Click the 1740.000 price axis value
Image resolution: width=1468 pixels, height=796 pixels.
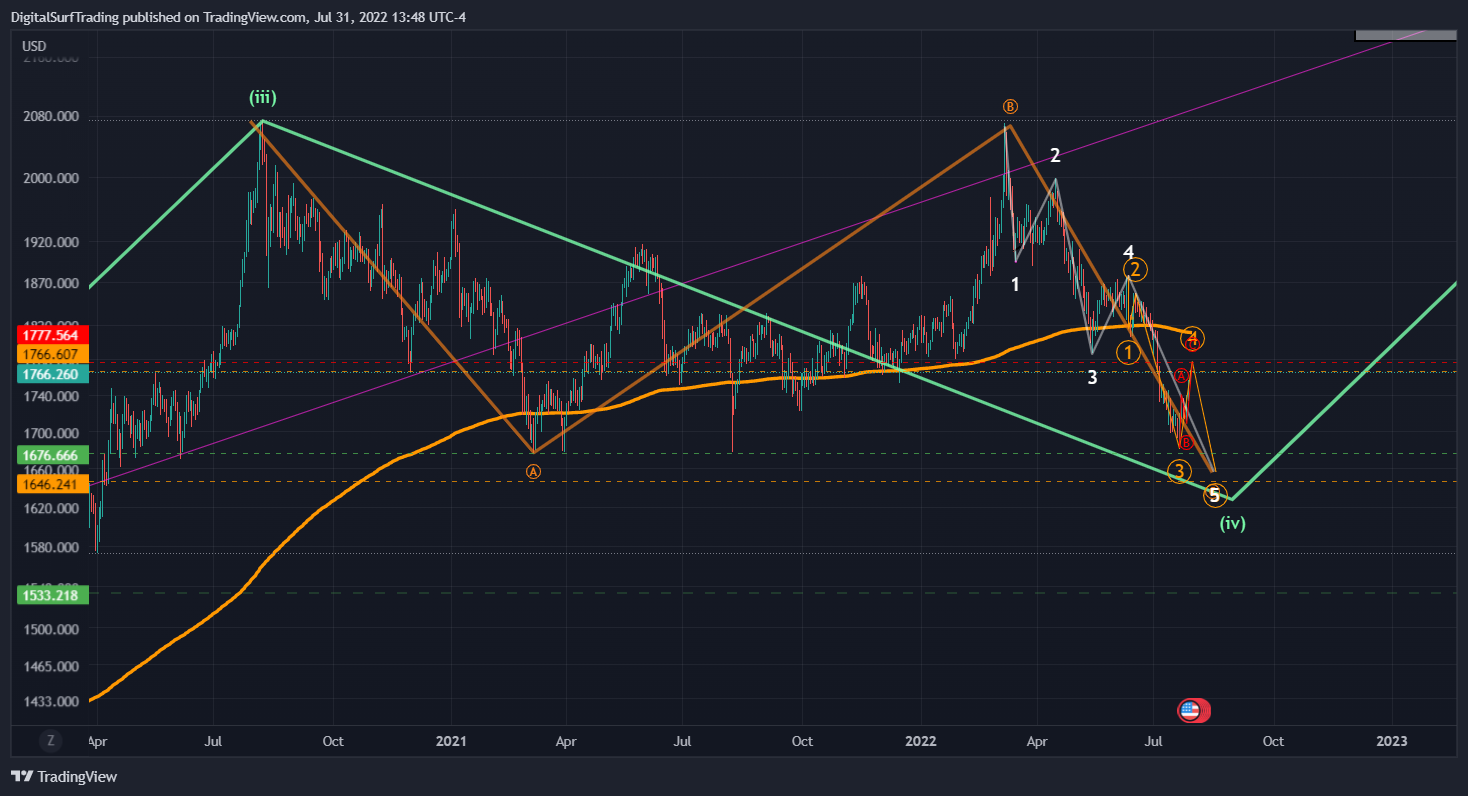pyautogui.click(x=51, y=397)
